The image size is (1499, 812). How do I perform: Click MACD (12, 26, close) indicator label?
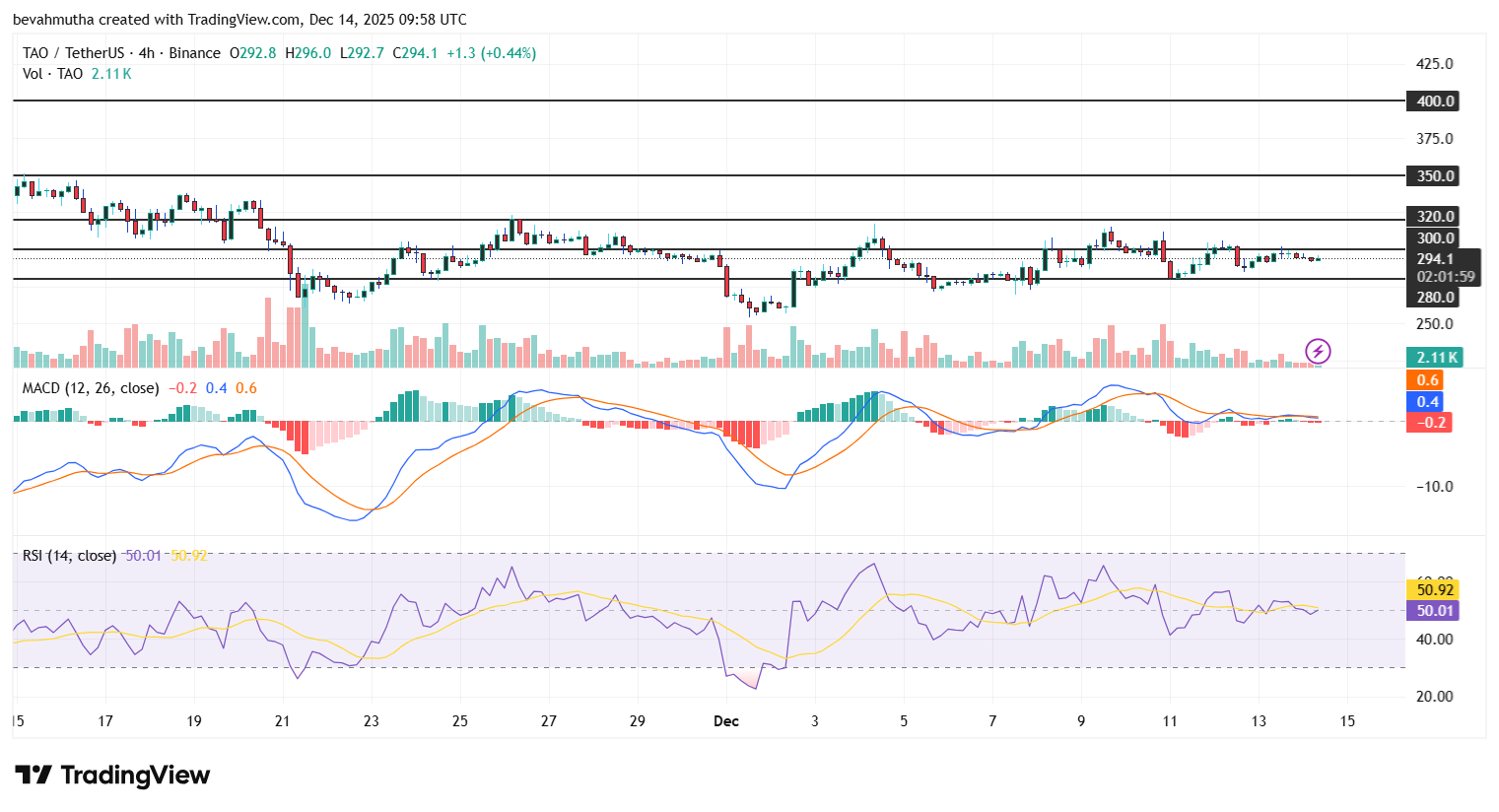click(90, 388)
